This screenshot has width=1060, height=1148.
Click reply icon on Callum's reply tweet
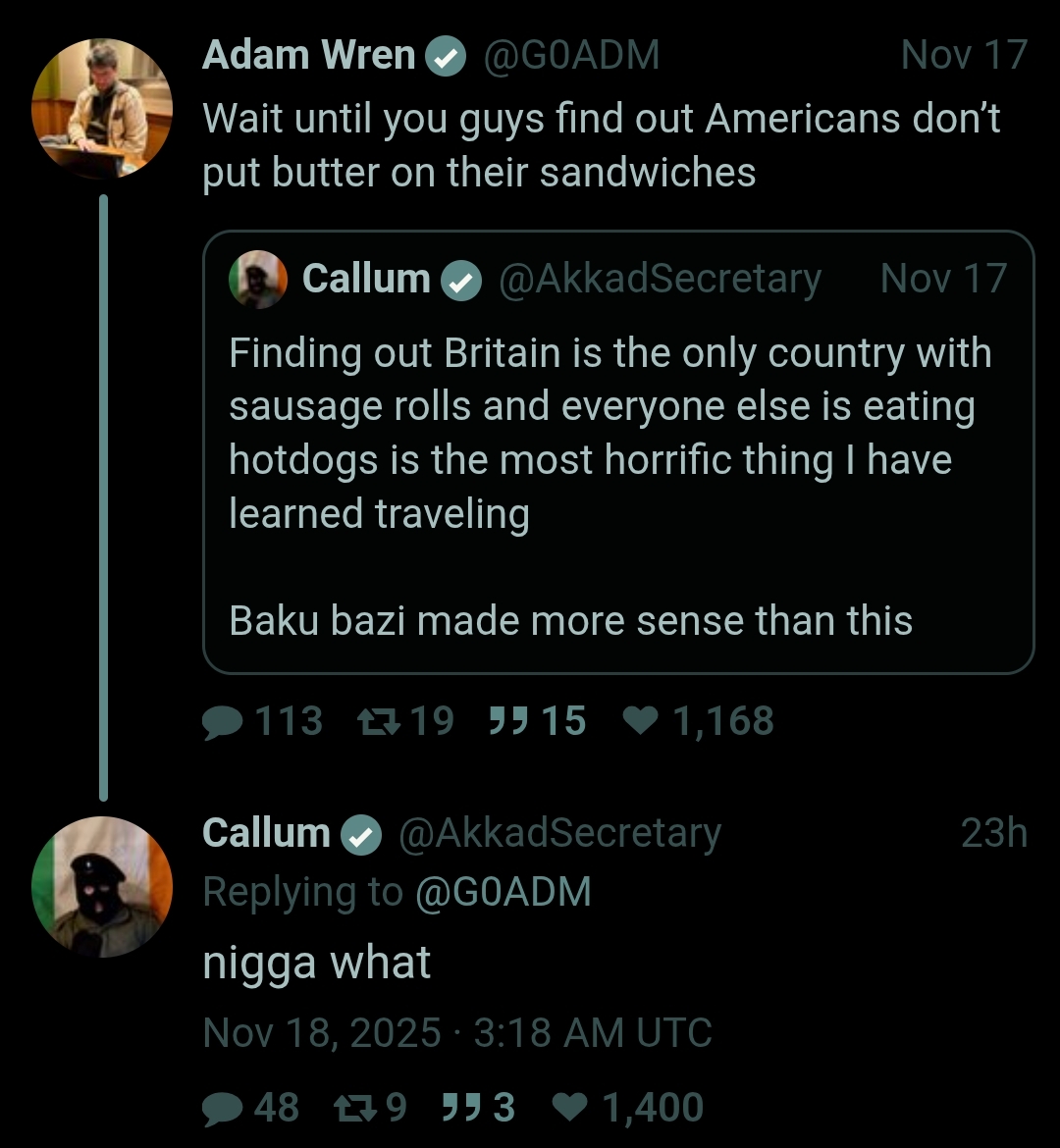tap(225, 1108)
